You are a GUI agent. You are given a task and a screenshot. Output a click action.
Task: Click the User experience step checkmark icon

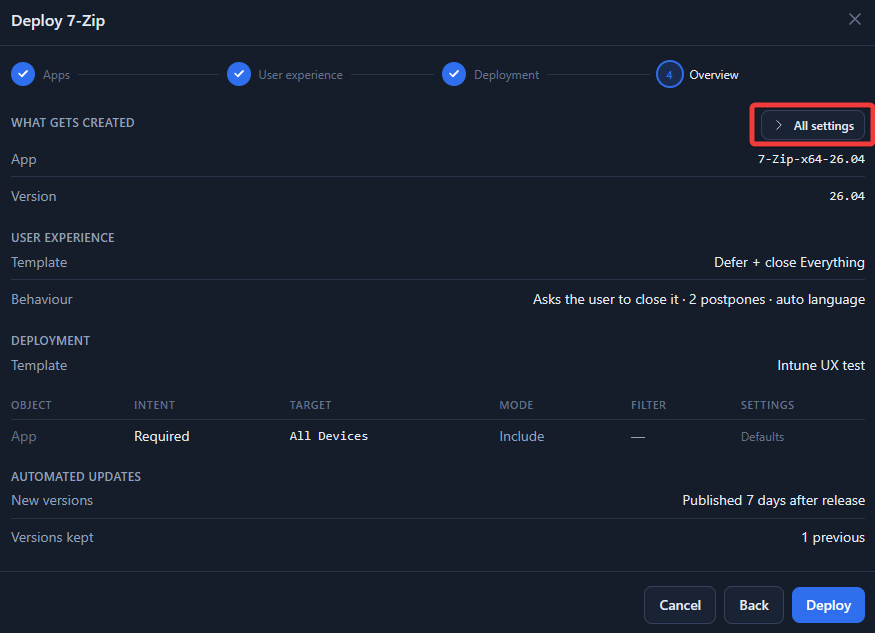tap(239, 74)
